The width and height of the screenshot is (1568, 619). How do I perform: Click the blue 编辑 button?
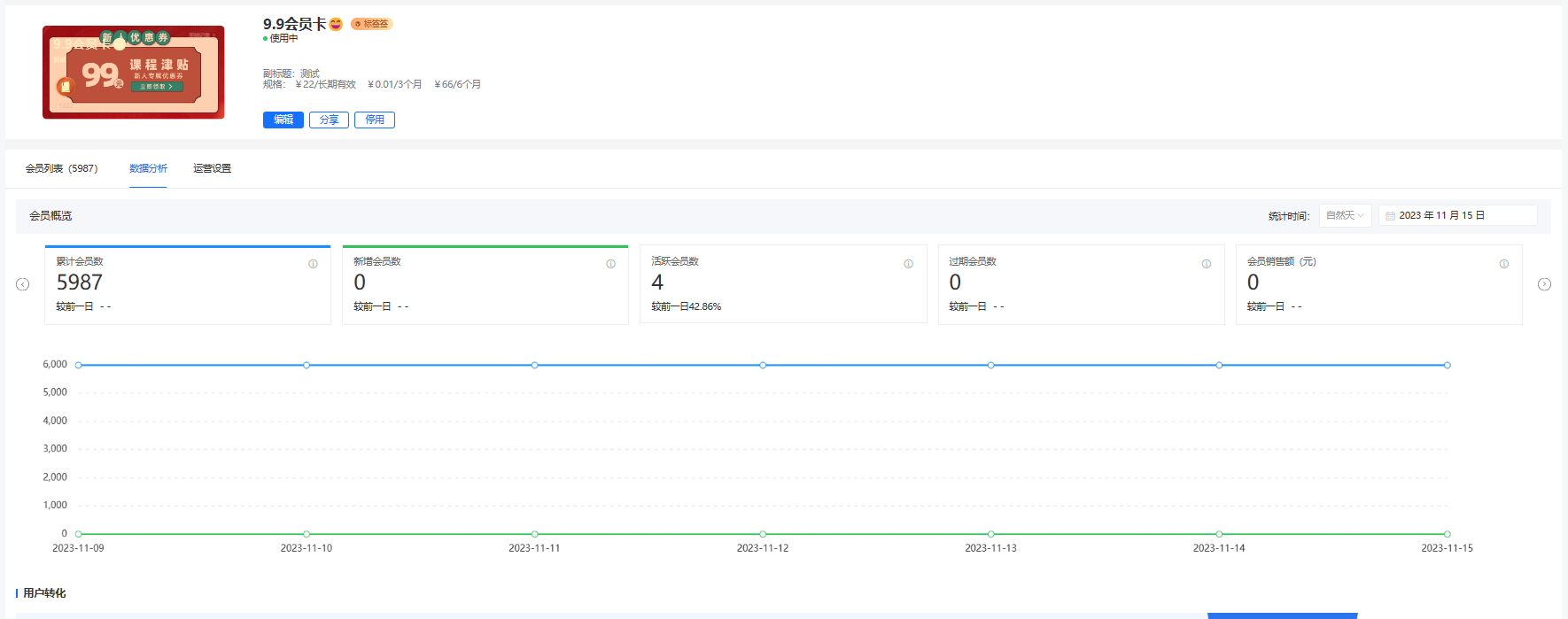click(283, 120)
